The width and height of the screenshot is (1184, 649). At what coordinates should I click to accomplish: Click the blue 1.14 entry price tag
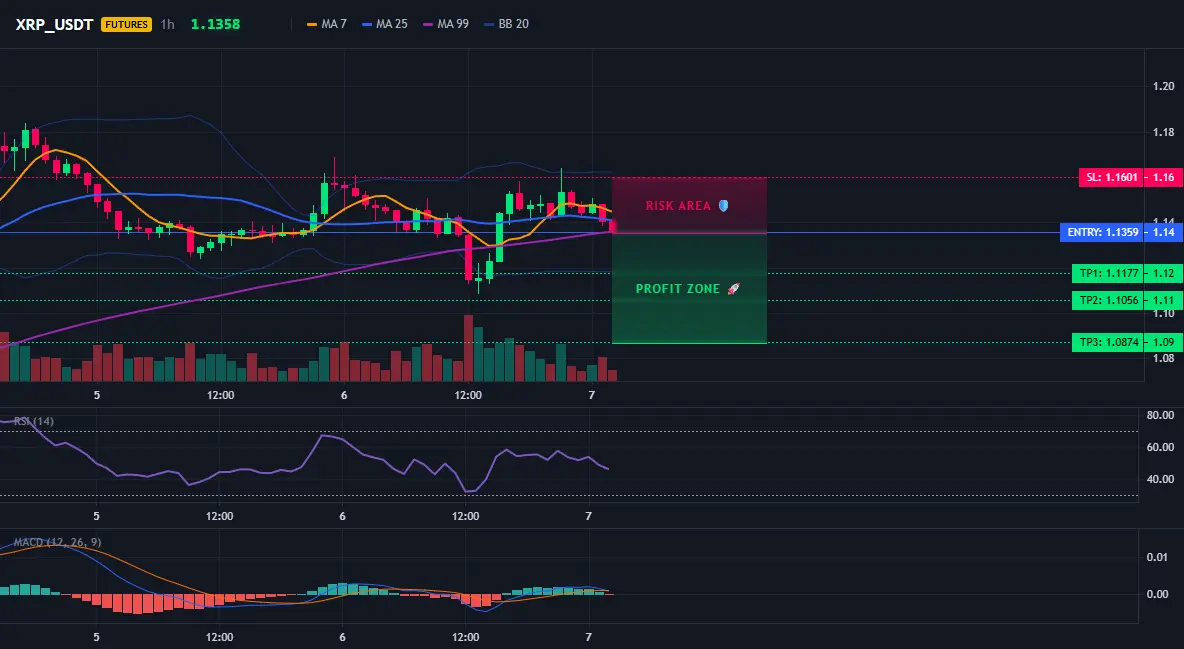click(1164, 232)
